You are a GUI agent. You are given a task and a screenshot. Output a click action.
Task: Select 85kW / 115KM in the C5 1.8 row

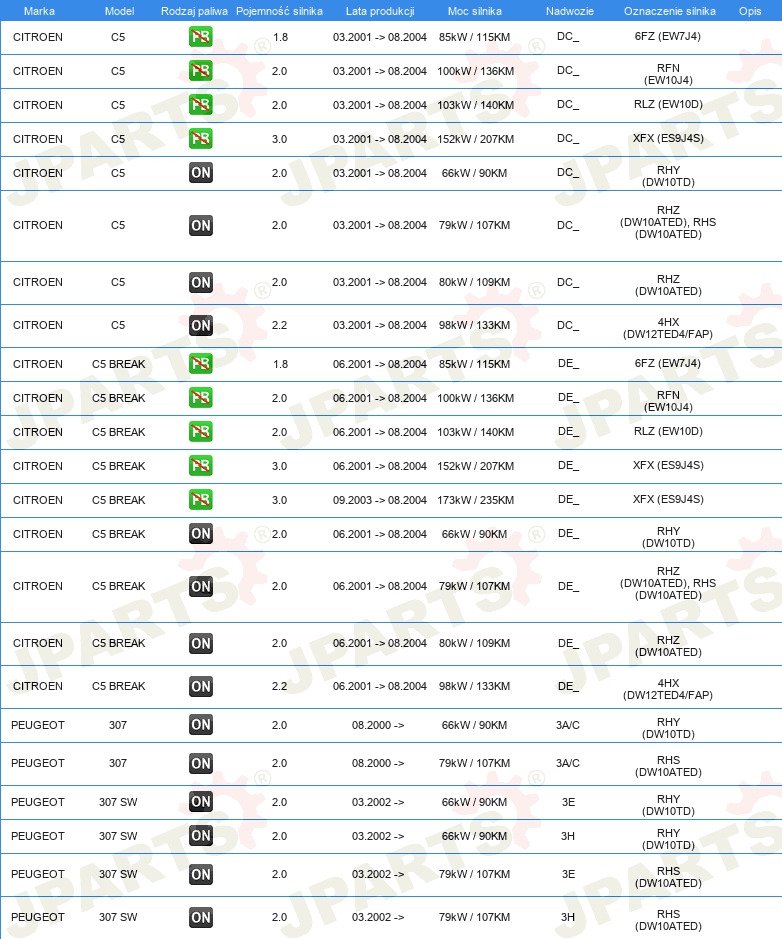[x=474, y=37]
